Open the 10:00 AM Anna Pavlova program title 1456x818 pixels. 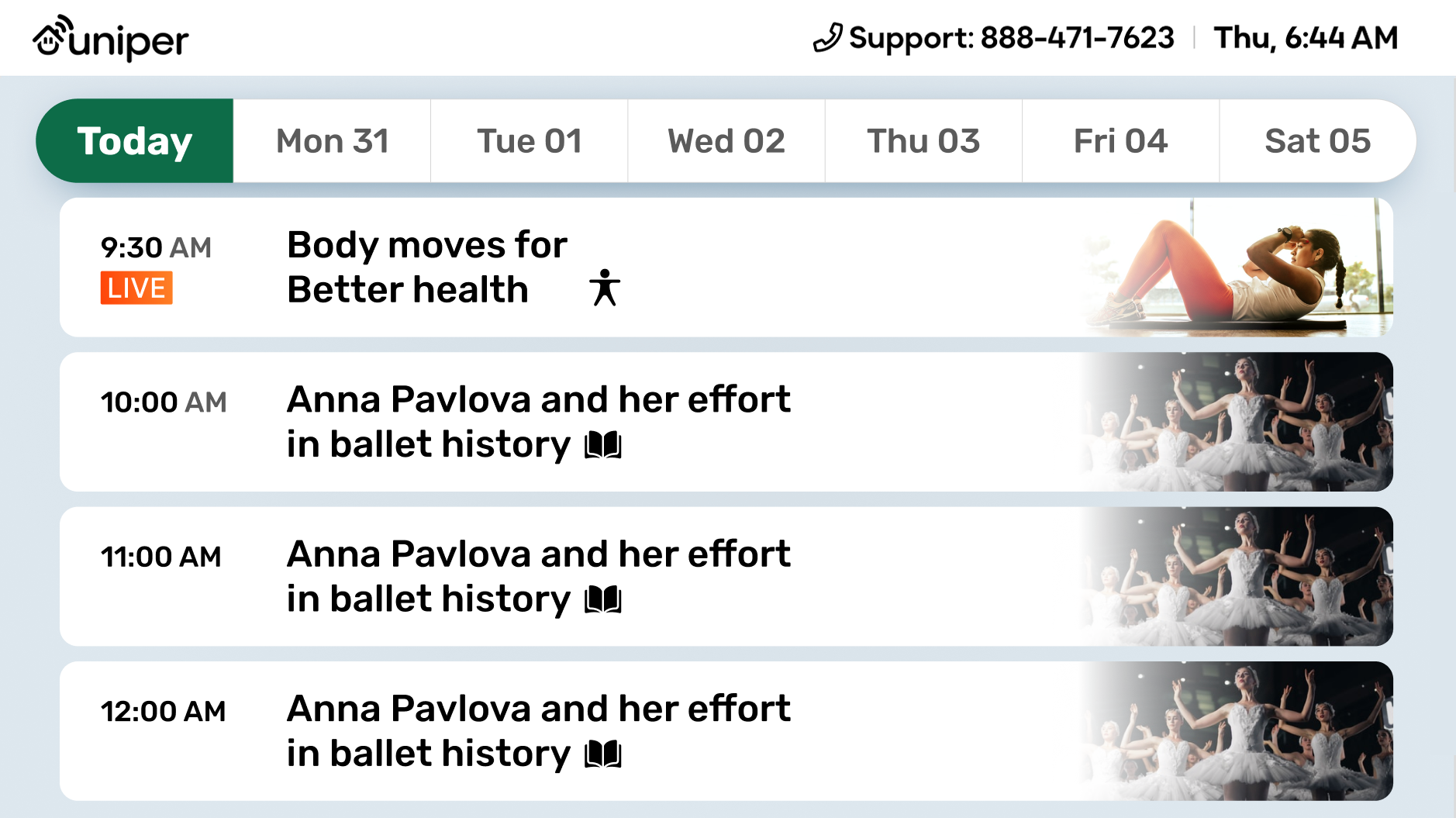point(538,422)
